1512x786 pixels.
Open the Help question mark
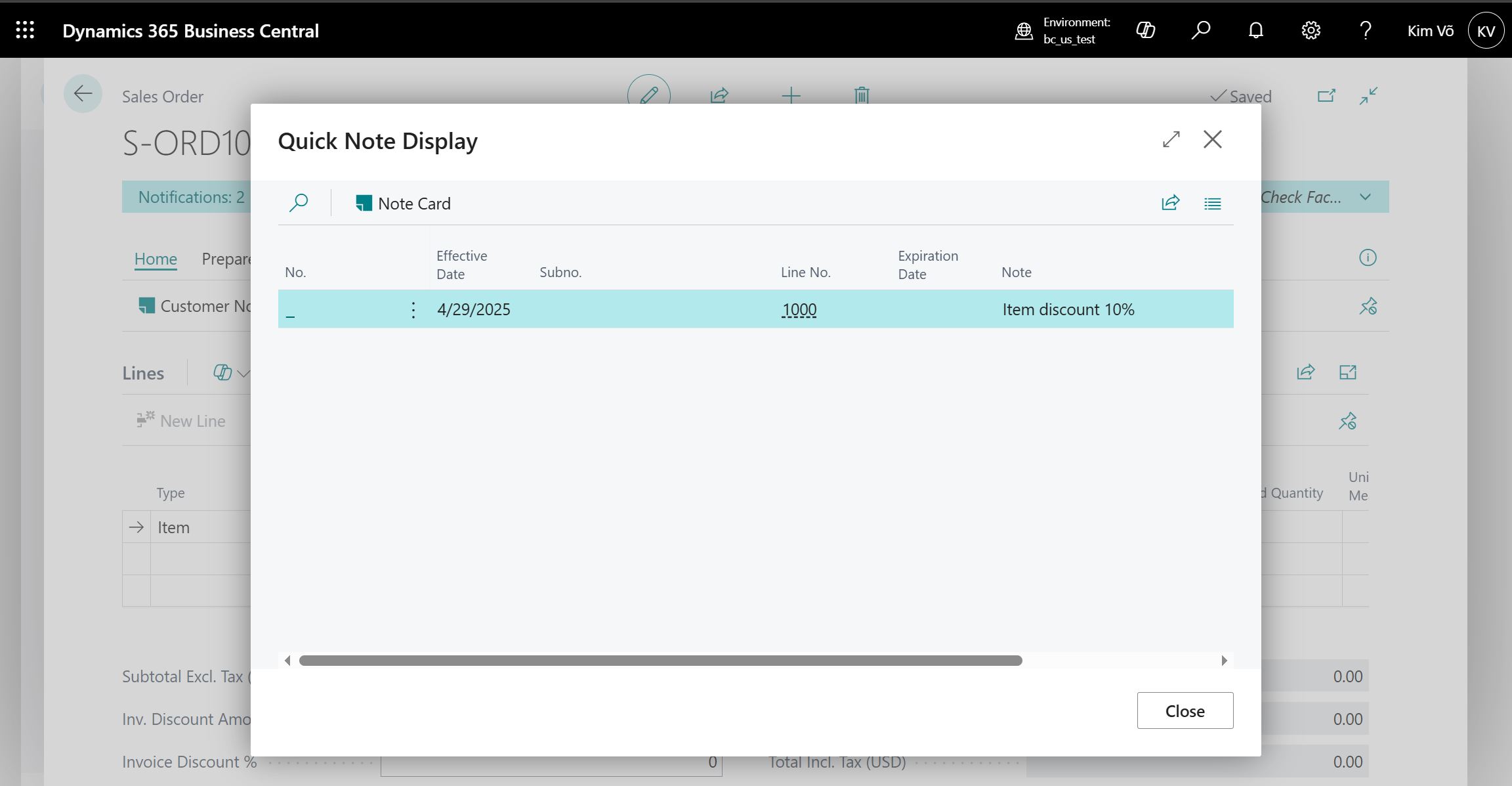(x=1366, y=30)
